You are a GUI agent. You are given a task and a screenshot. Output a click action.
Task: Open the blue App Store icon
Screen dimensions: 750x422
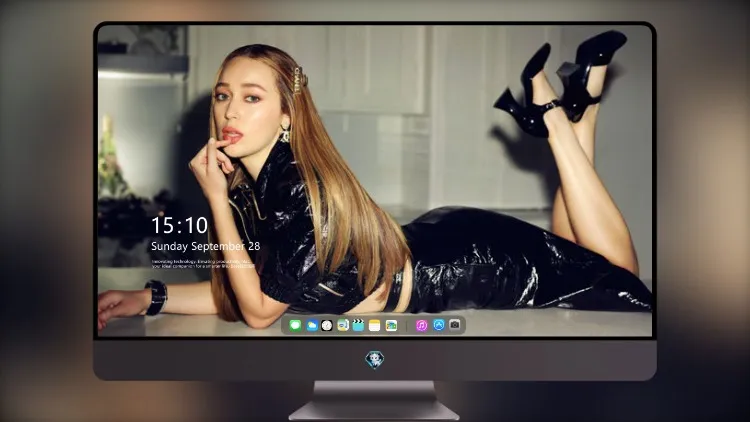pyautogui.click(x=439, y=325)
